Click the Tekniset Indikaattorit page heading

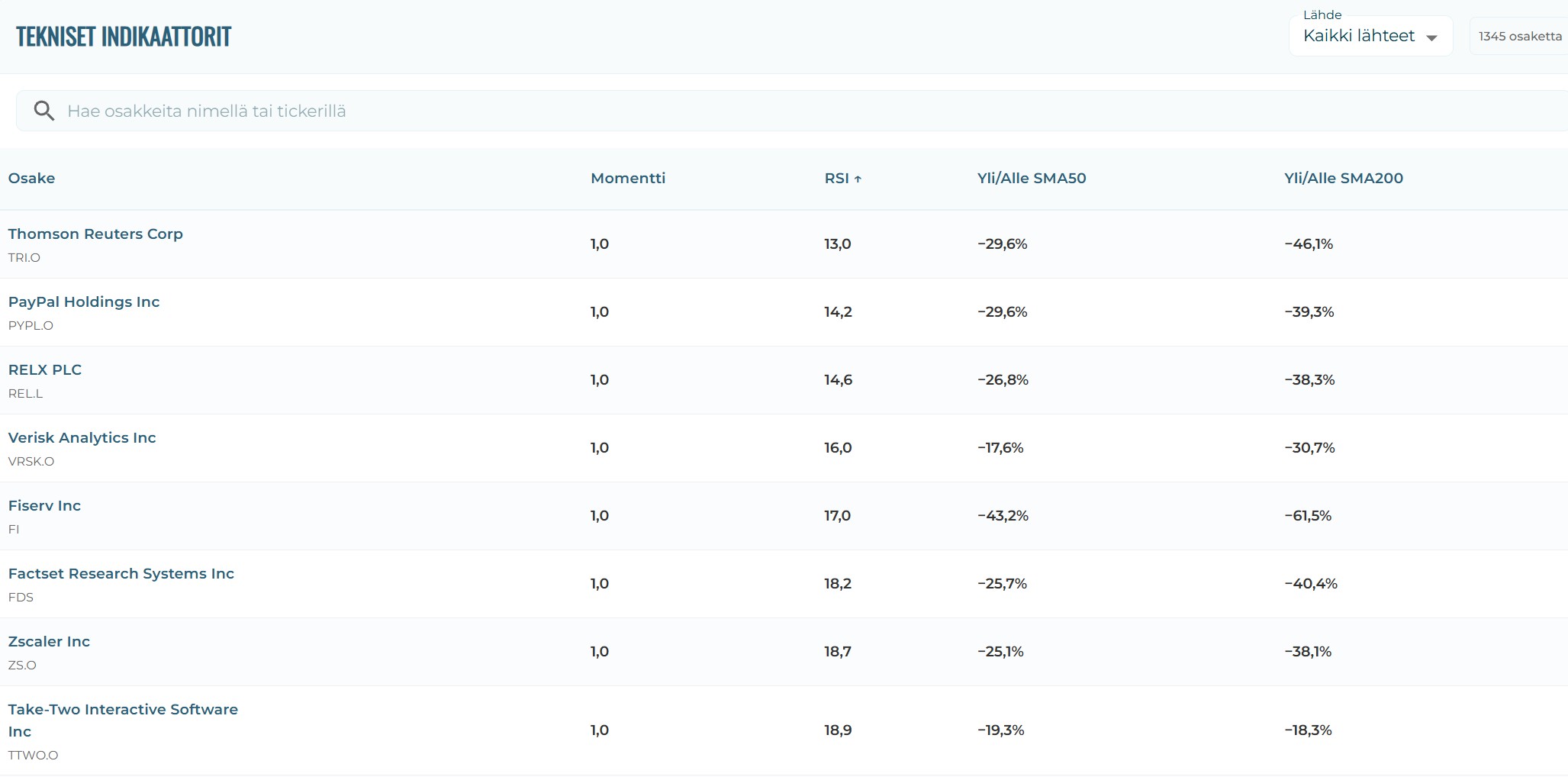click(124, 37)
